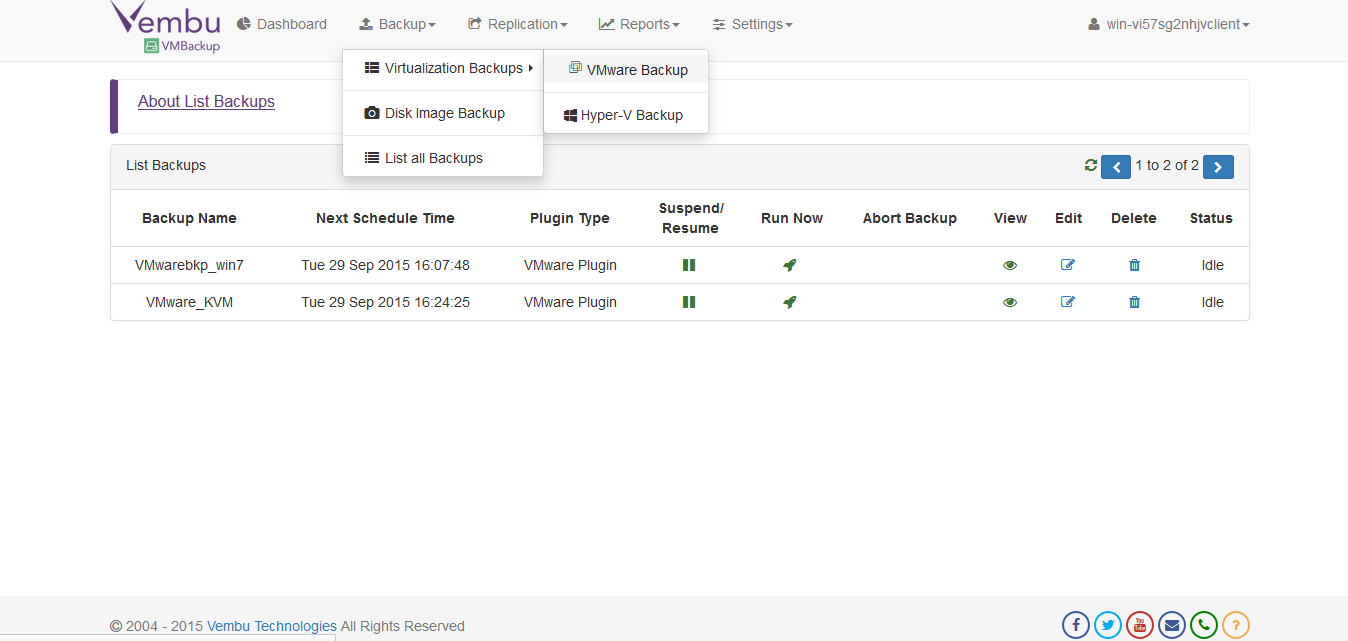1348x641 pixels.
Task: Choose List all Backups menu entry
Action: click(443, 158)
